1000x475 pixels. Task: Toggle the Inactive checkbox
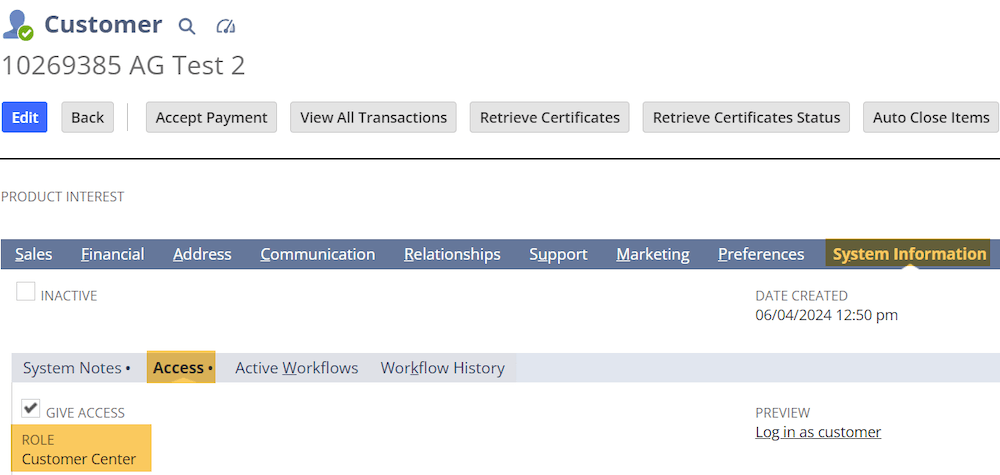pos(26,292)
